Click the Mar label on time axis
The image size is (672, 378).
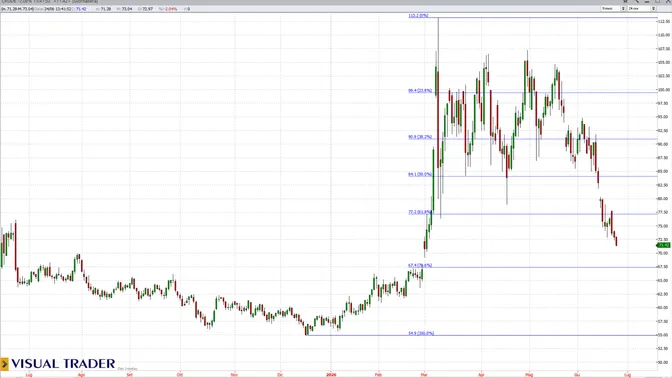(x=424, y=375)
